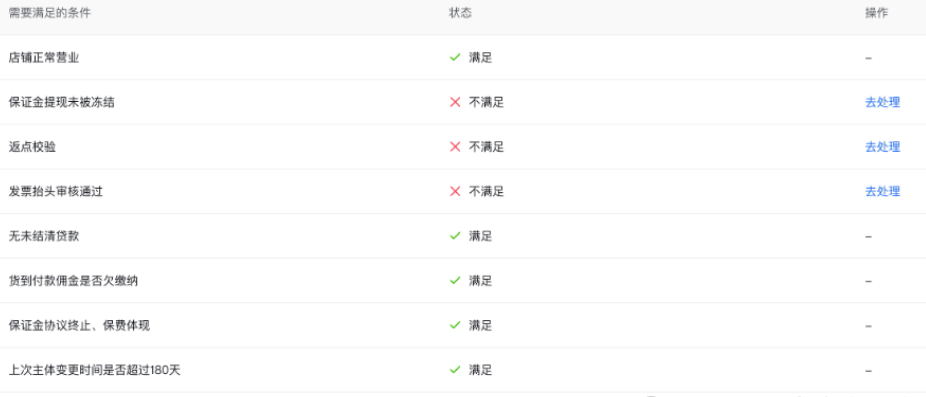Click green checkmark for 无未结清贷款
Image resolution: width=926 pixels, height=397 pixels.
click(x=455, y=236)
